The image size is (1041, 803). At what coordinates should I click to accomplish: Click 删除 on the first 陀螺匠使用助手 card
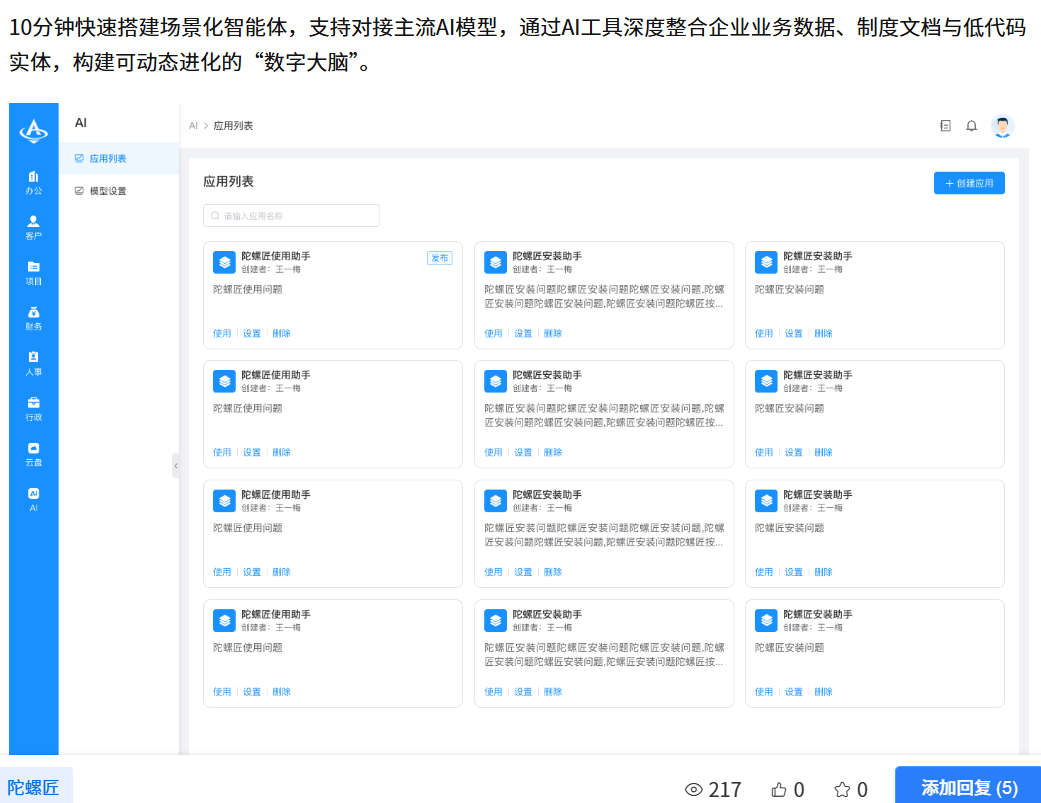point(281,333)
